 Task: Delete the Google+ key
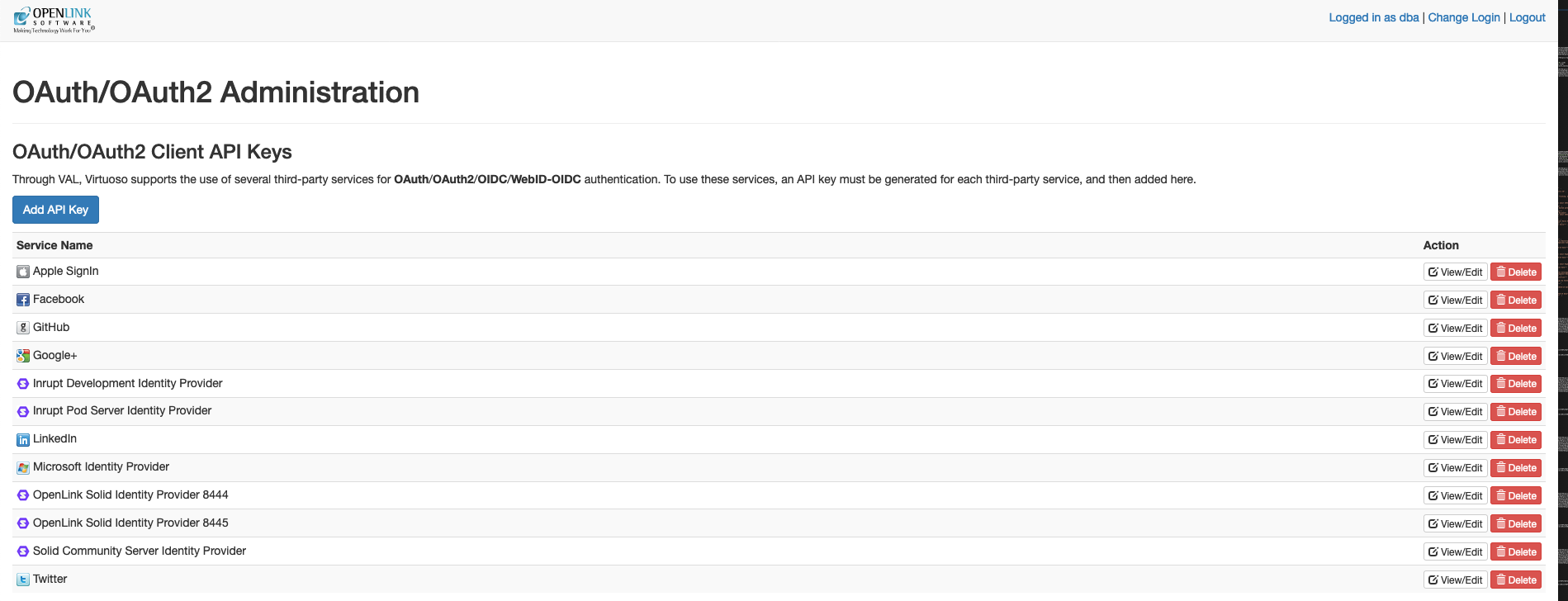(1516, 356)
